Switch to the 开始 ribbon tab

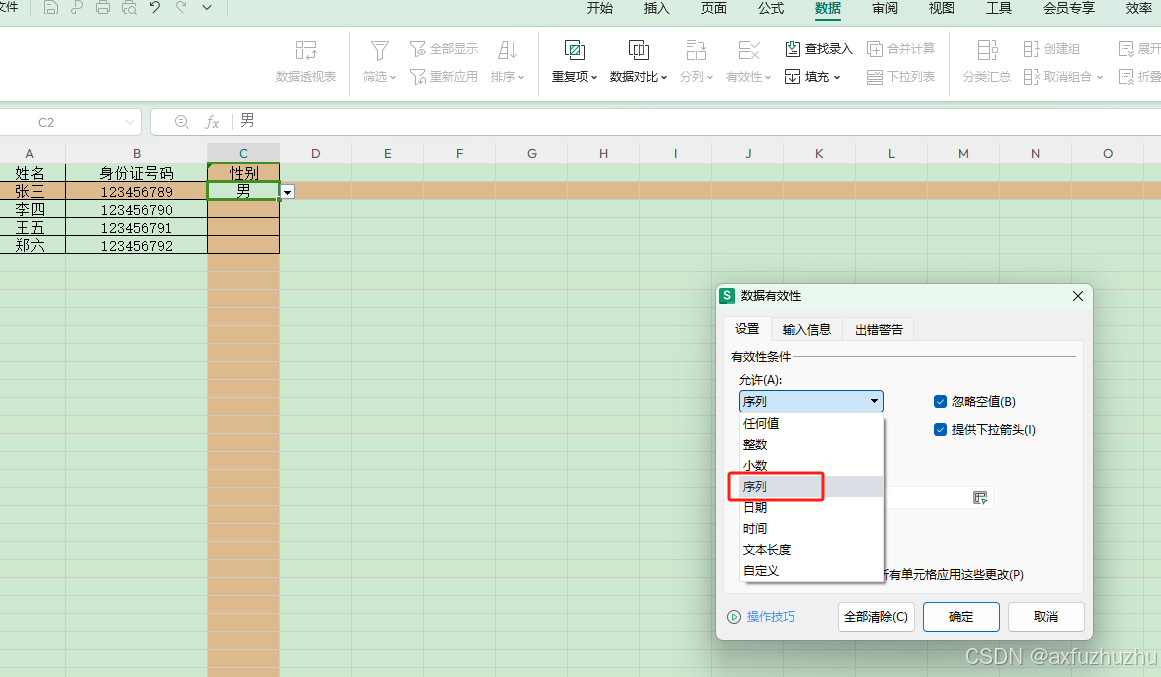[x=600, y=8]
